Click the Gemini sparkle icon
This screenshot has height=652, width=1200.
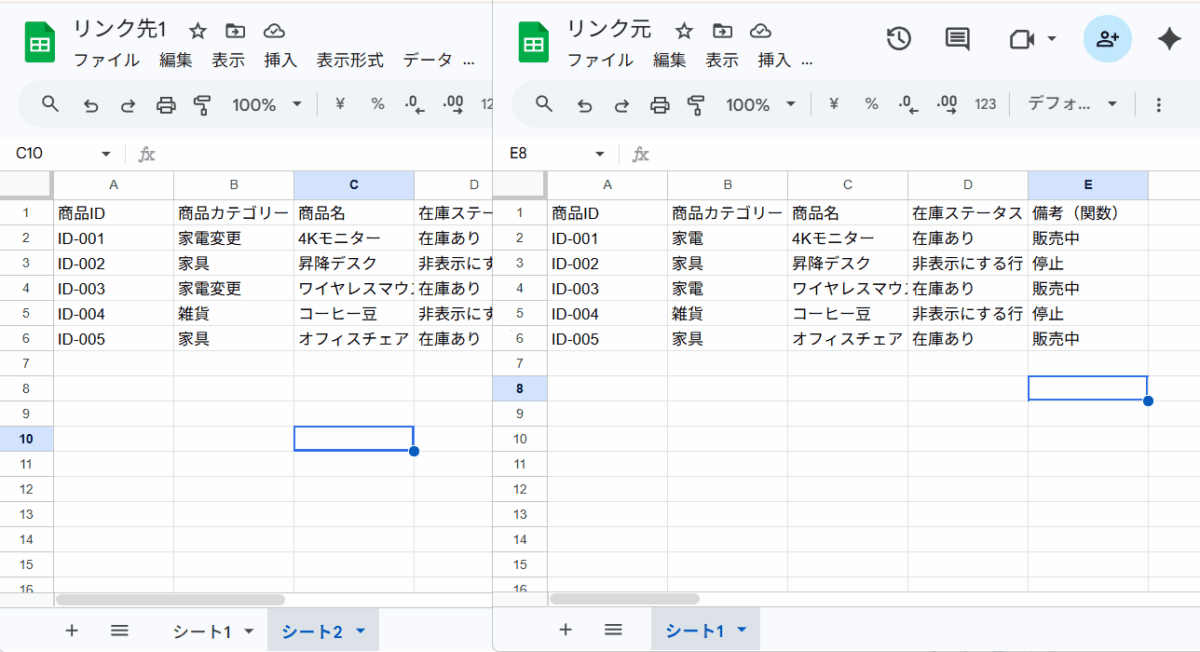coord(1169,39)
